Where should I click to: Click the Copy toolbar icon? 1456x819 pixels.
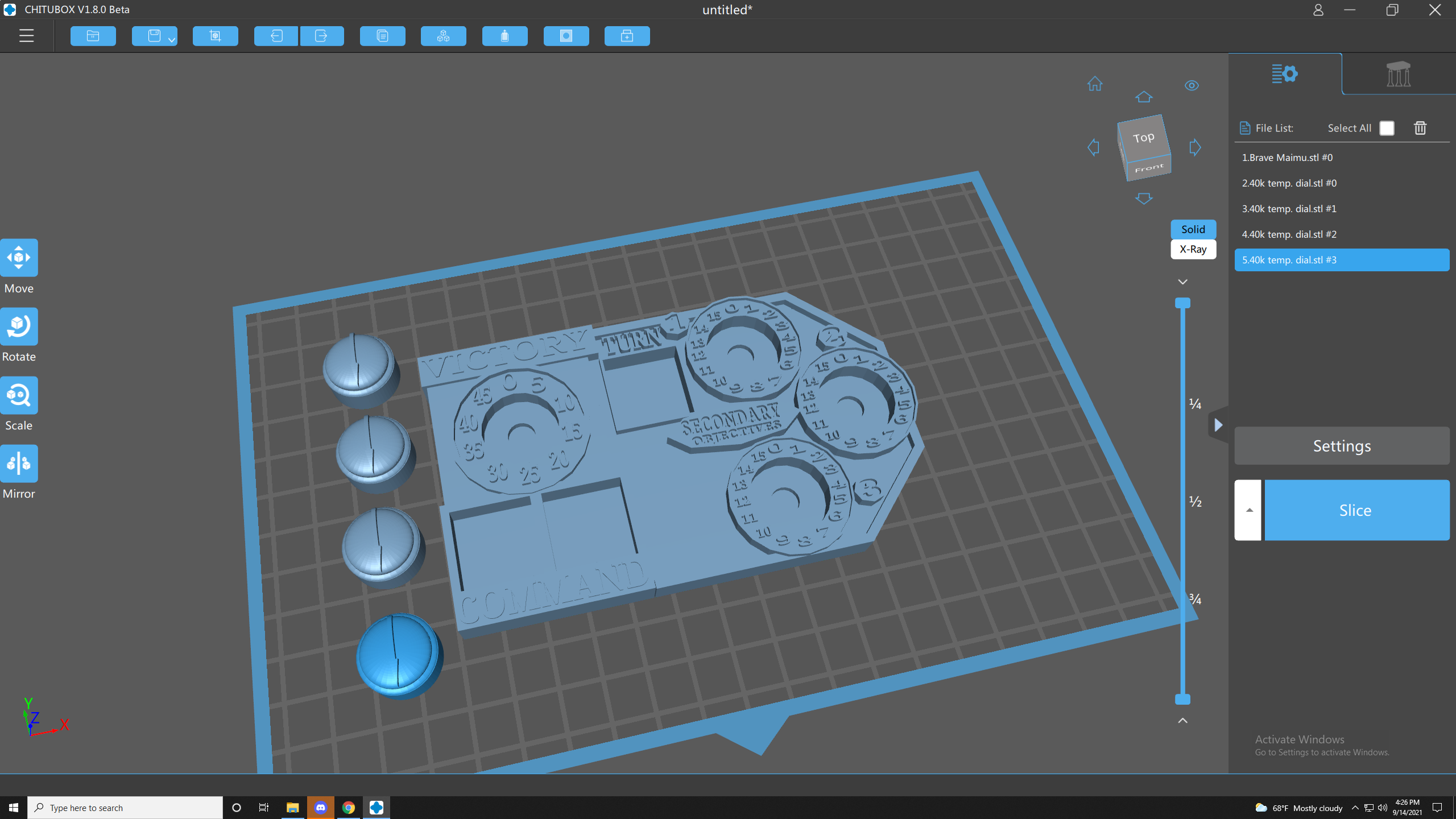click(382, 36)
